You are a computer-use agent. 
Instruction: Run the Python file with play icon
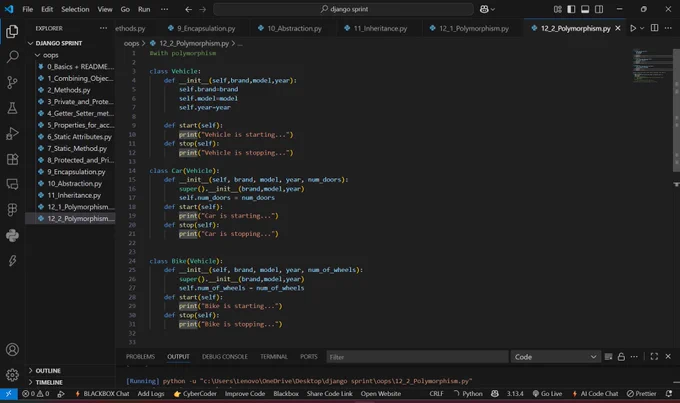point(633,28)
